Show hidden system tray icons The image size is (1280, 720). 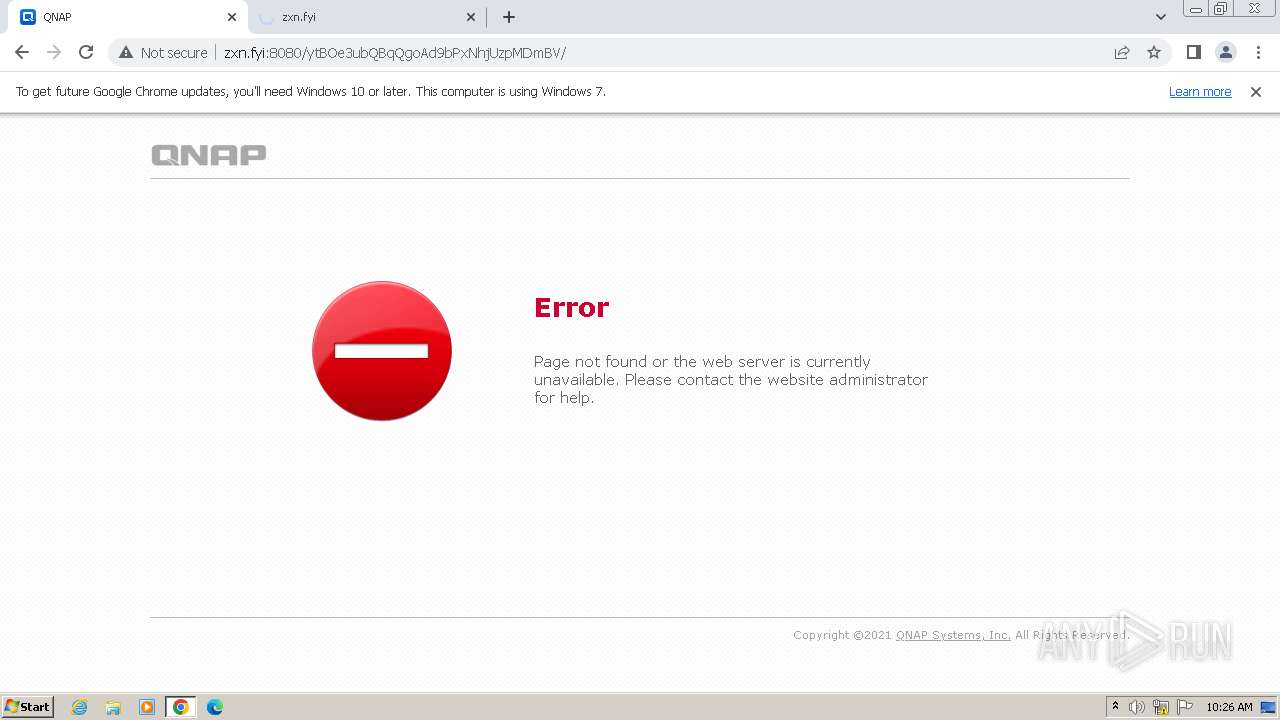[x=1115, y=707]
